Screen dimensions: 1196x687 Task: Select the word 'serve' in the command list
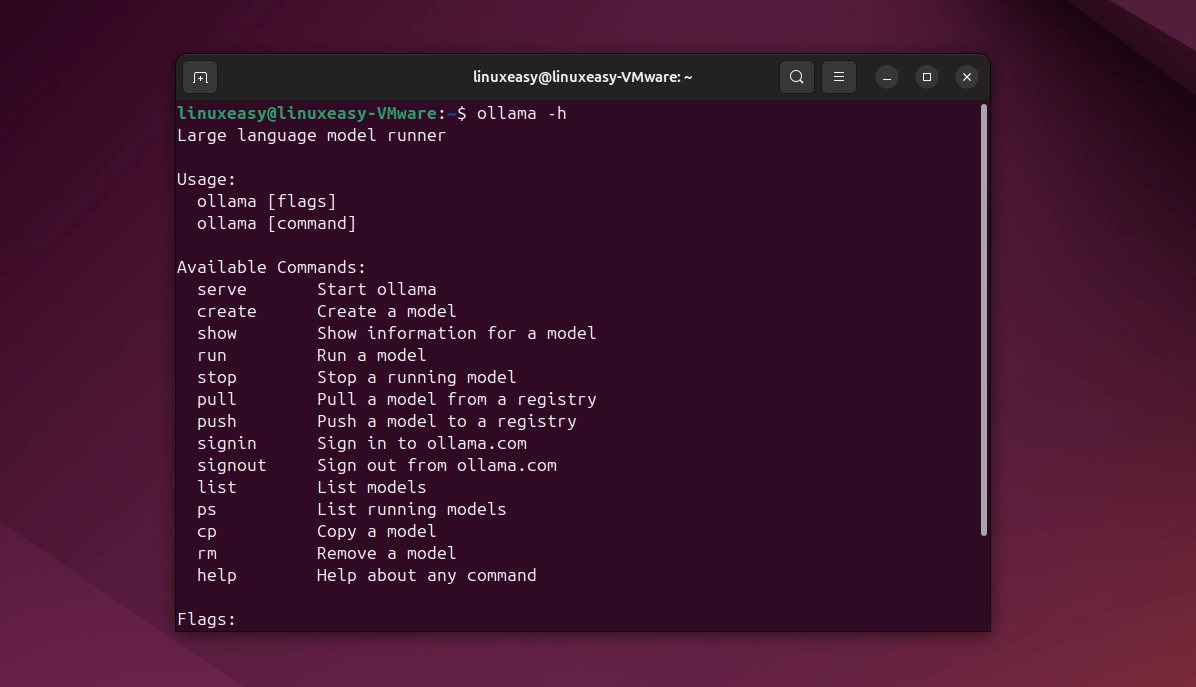222,289
